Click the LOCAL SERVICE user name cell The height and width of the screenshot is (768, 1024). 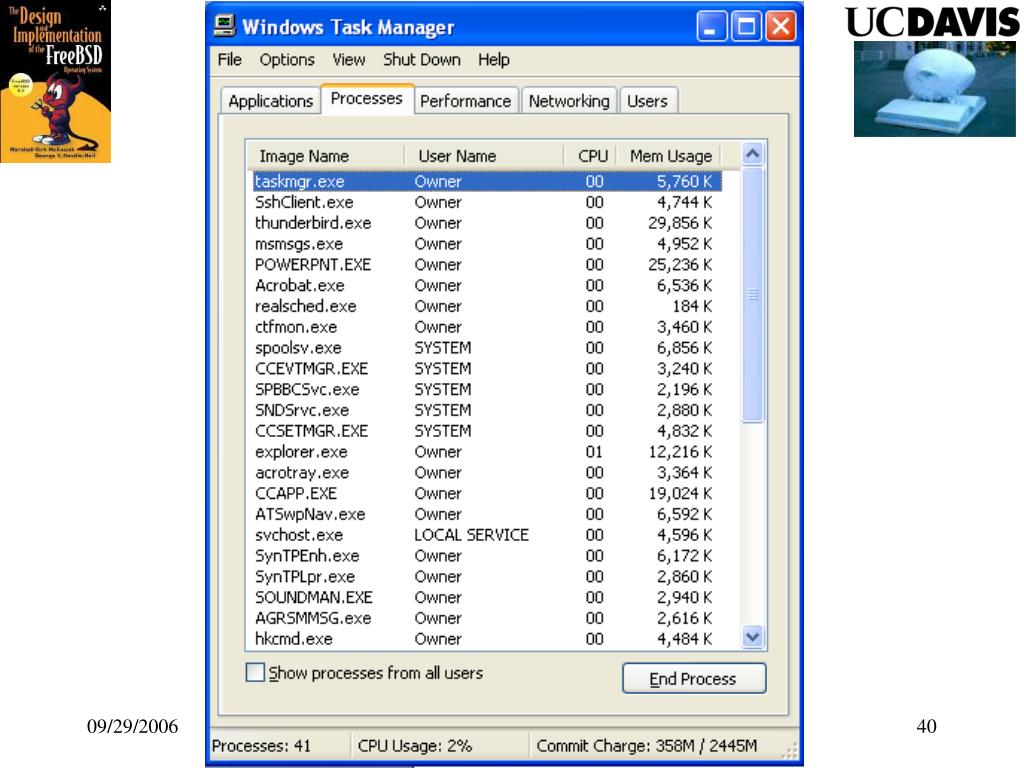[471, 536]
